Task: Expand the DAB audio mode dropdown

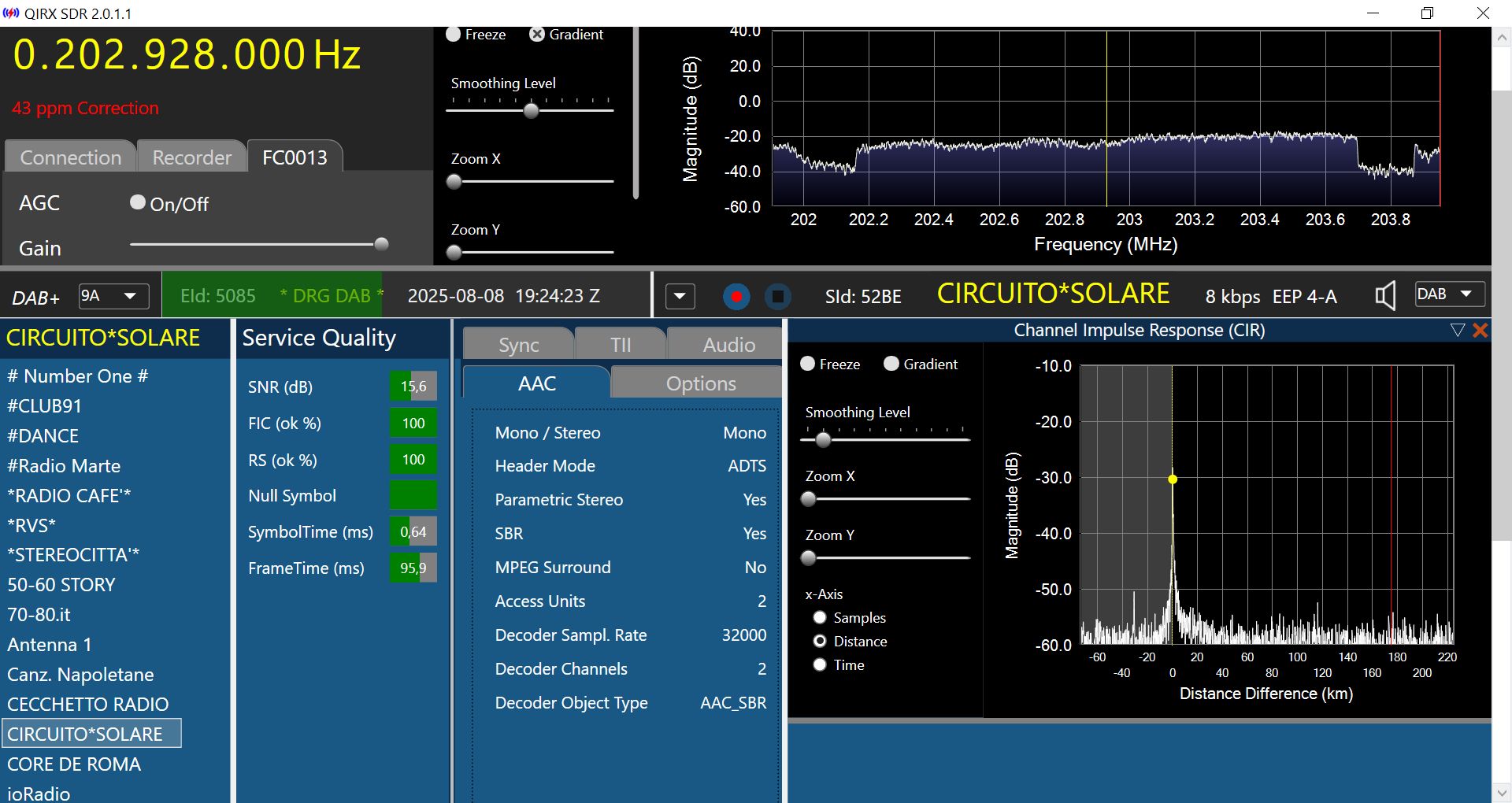Action: pos(1450,294)
